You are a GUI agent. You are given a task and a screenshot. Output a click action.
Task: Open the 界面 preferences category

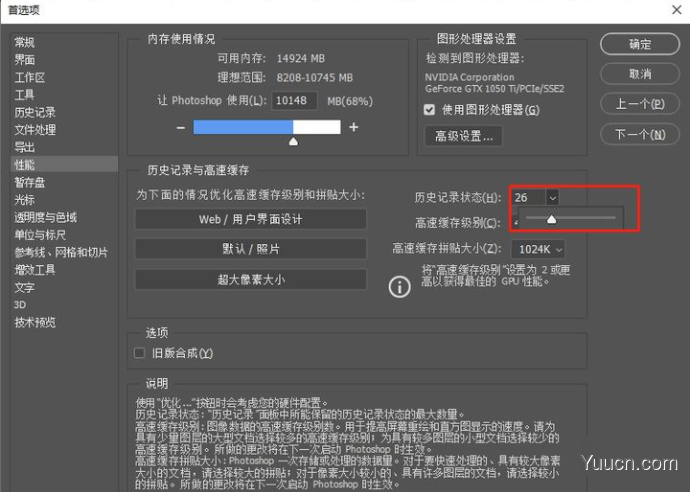24,60
